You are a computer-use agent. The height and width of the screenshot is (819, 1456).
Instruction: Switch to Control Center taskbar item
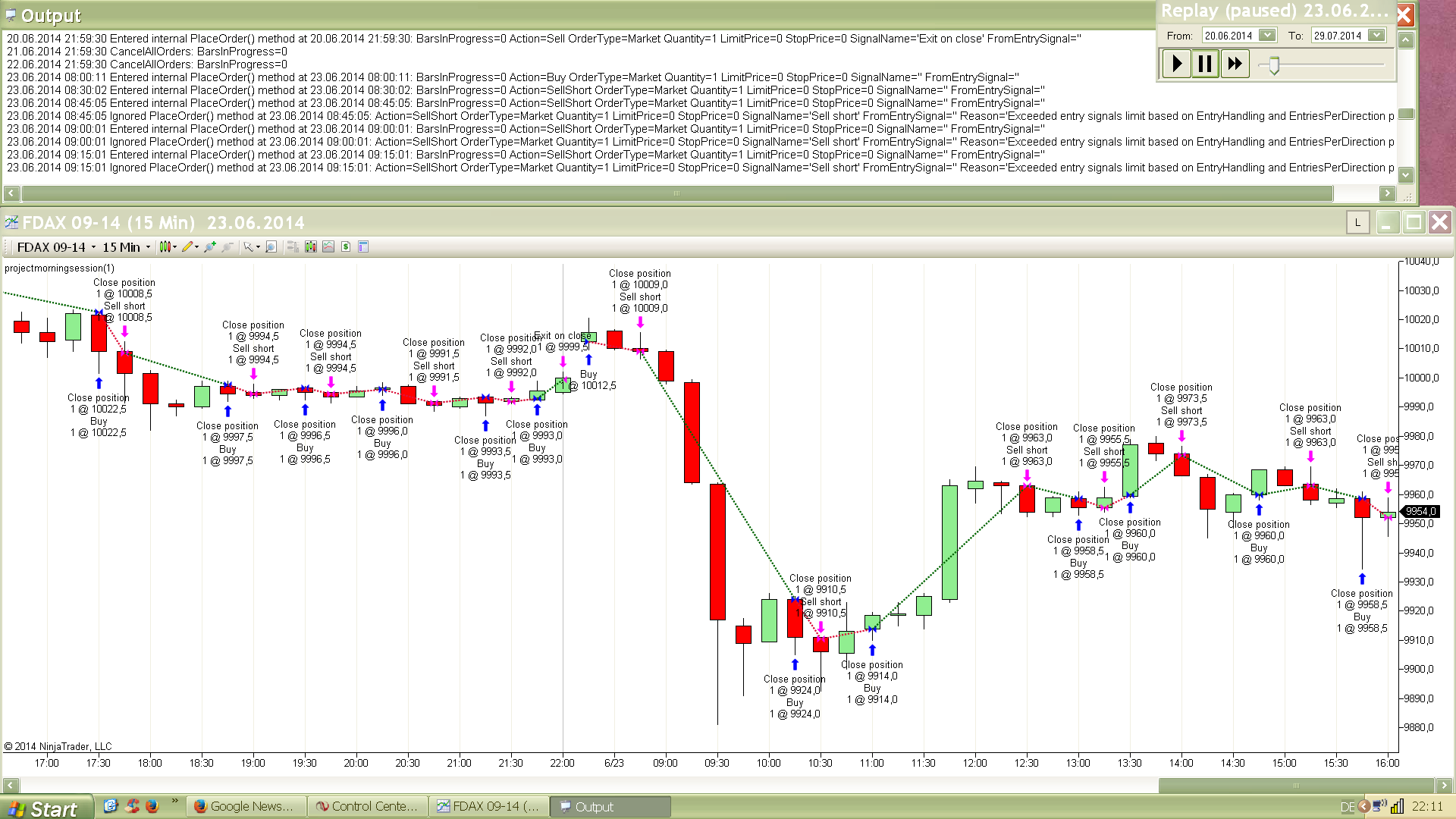pyautogui.click(x=367, y=806)
